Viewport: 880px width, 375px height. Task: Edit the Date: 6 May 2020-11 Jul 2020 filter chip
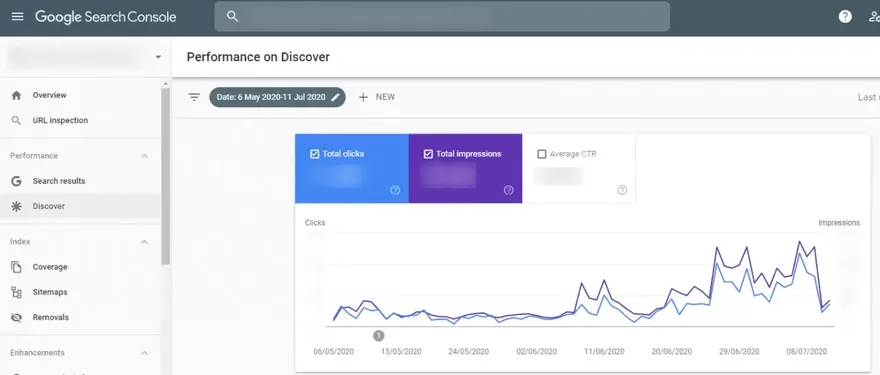coord(277,97)
